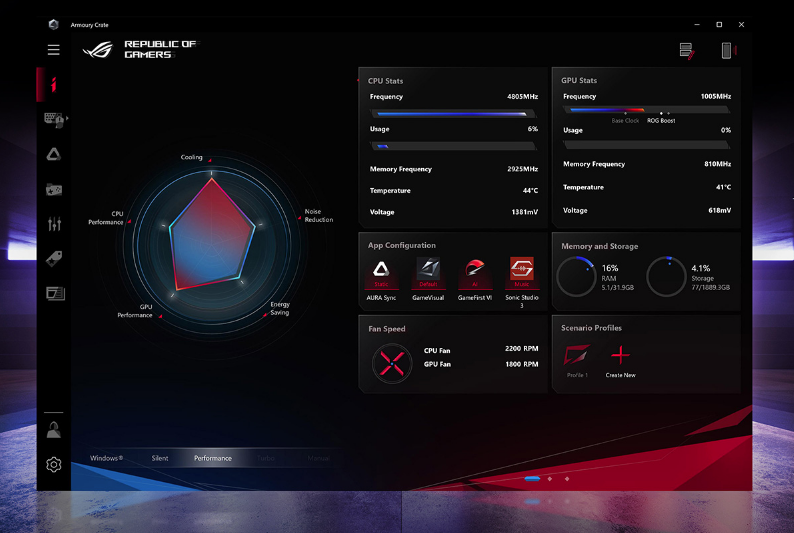Viewport: 794px width, 533px height.
Task: Click the CPU temperature value 44°C
Action: tap(530, 191)
